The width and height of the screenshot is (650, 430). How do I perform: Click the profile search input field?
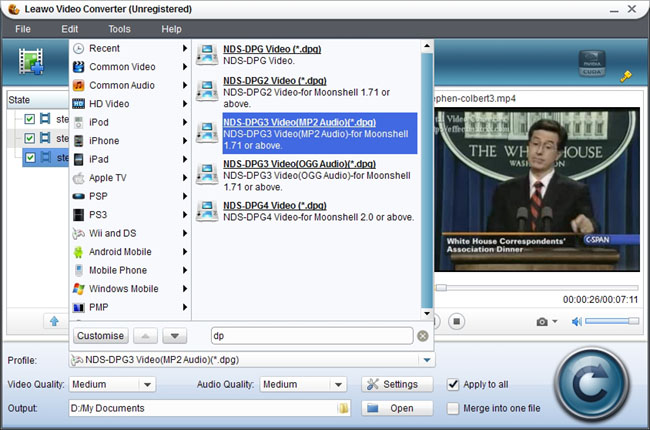click(312, 336)
